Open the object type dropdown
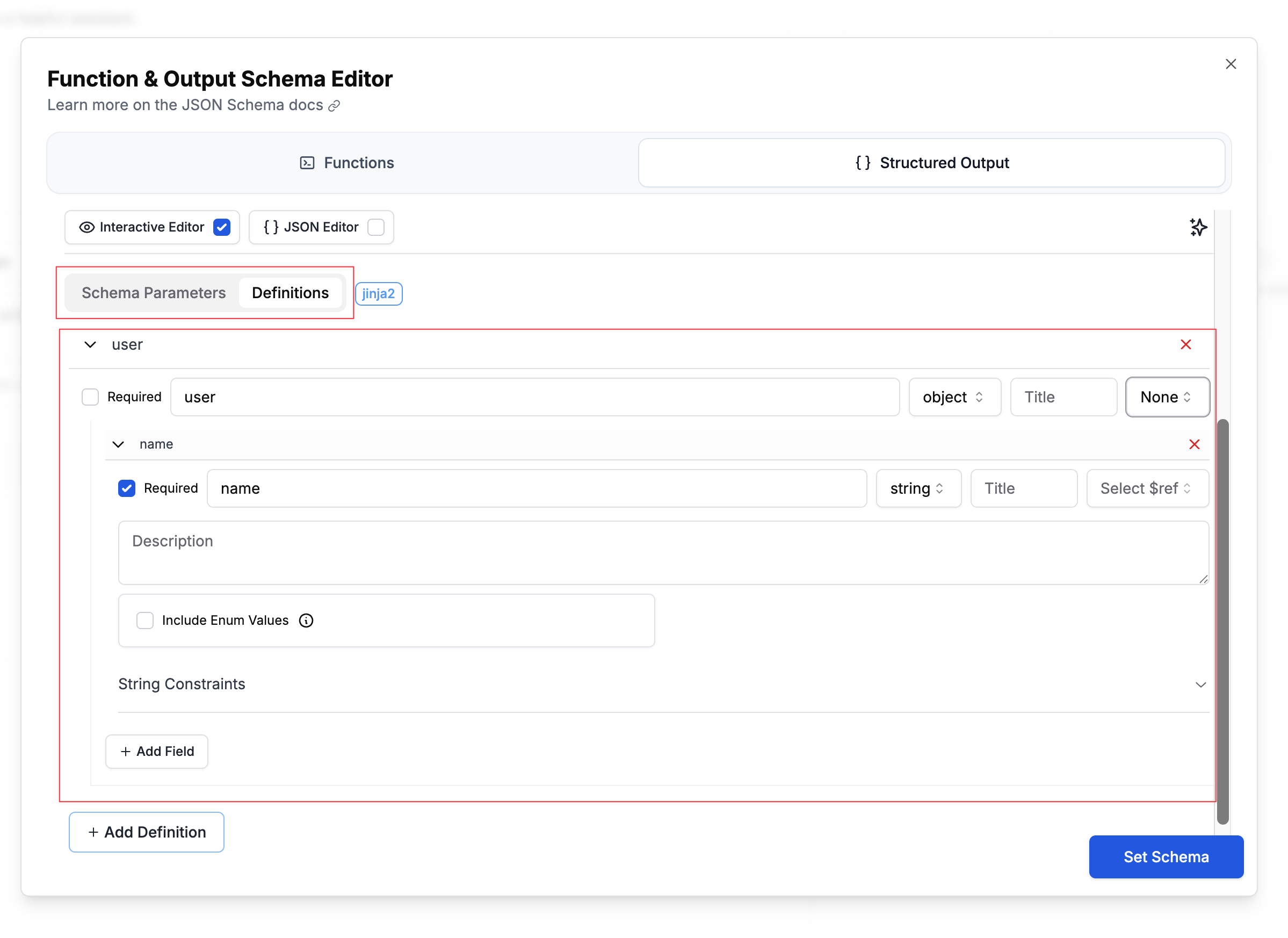The height and width of the screenshot is (938, 1288). 954,396
